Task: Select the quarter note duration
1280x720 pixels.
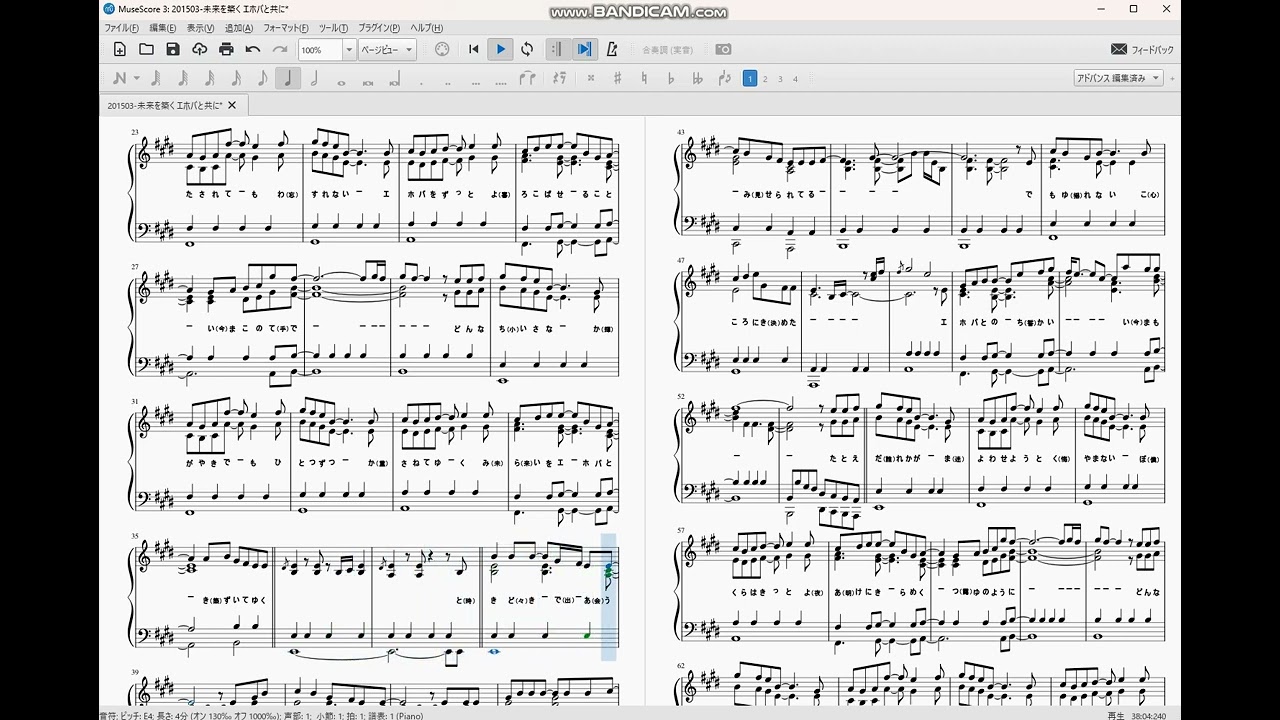Action: tap(288, 78)
